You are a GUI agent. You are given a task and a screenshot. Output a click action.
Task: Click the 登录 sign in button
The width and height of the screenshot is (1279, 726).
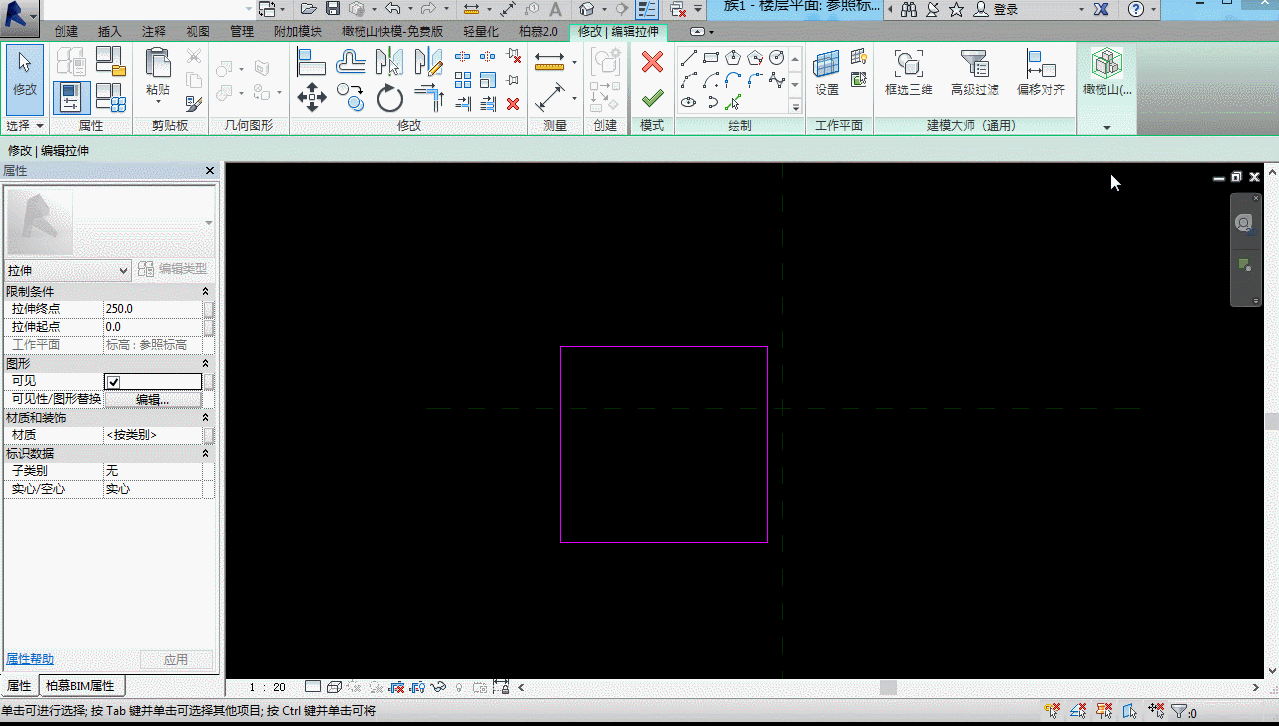pos(996,9)
